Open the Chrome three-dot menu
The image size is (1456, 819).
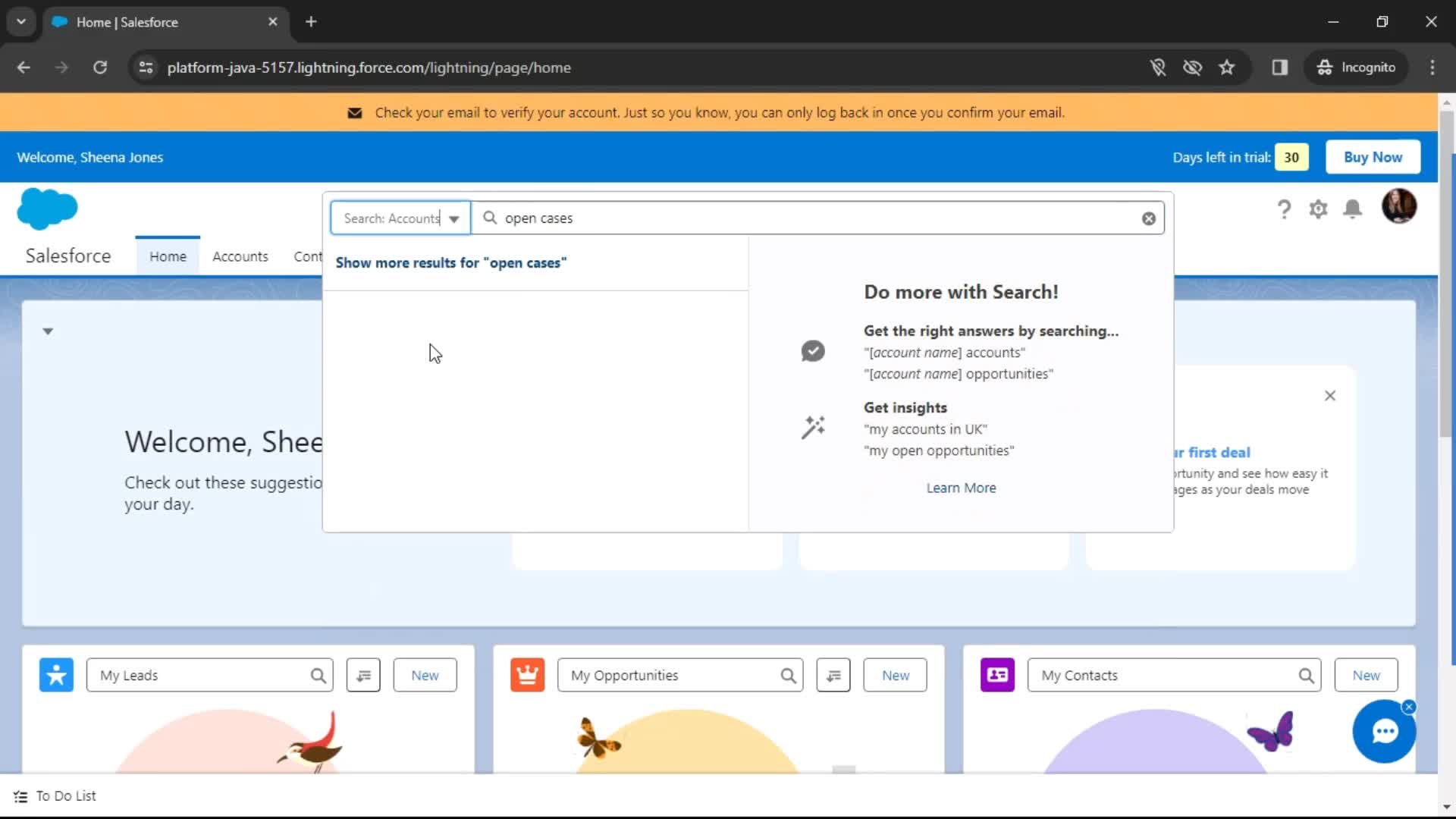click(x=1432, y=67)
